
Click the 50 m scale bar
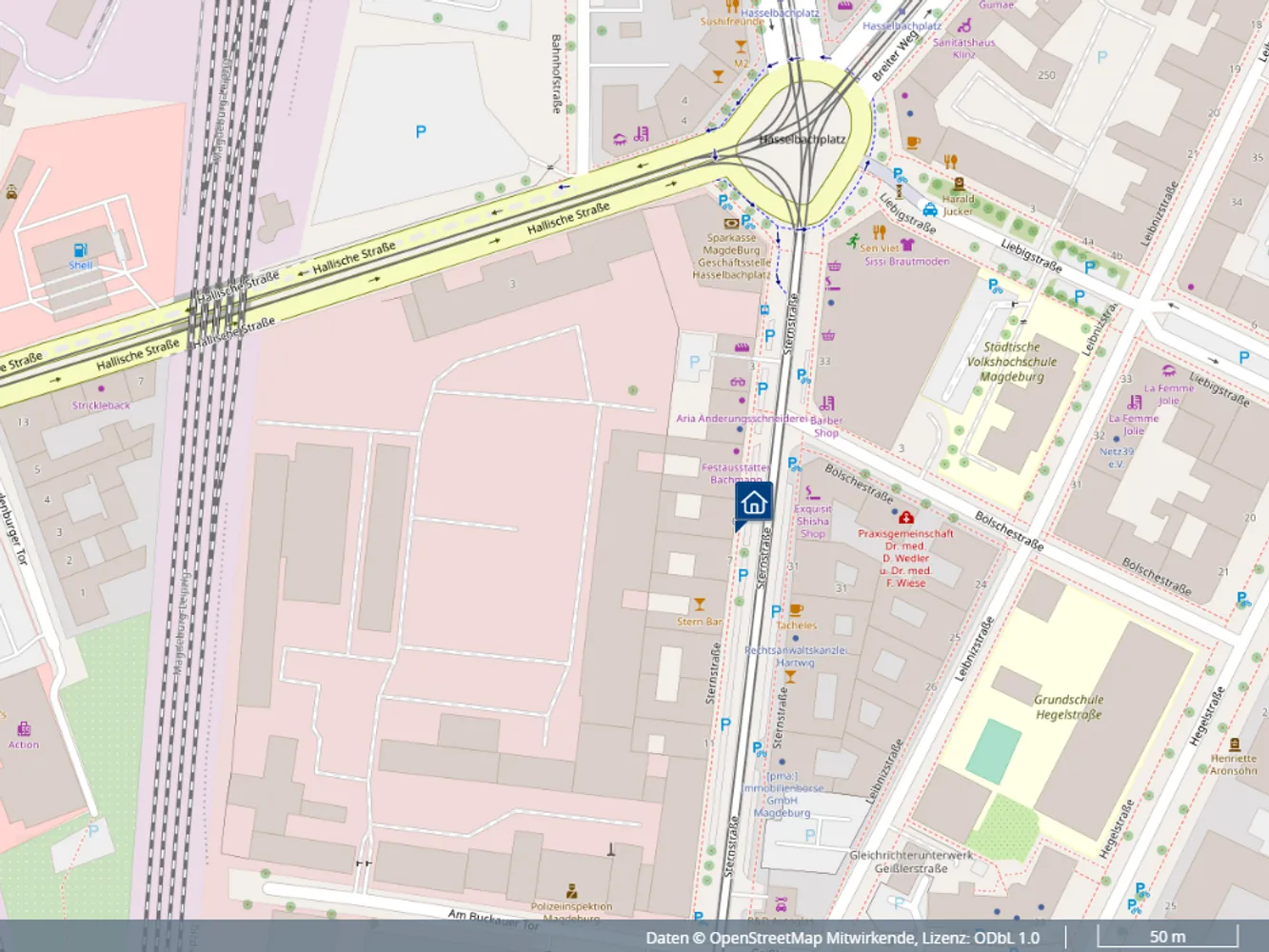1167,936
